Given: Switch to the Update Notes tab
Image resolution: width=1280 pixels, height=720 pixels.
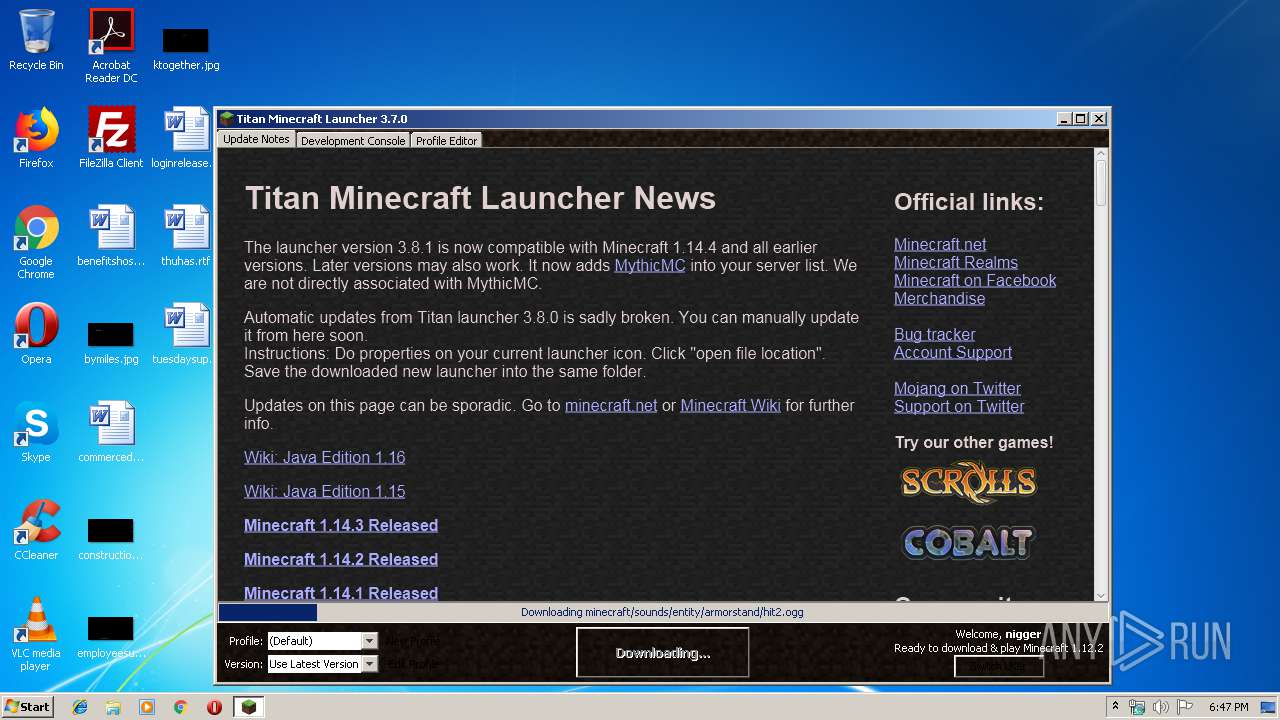Looking at the screenshot, I should (x=256, y=139).
